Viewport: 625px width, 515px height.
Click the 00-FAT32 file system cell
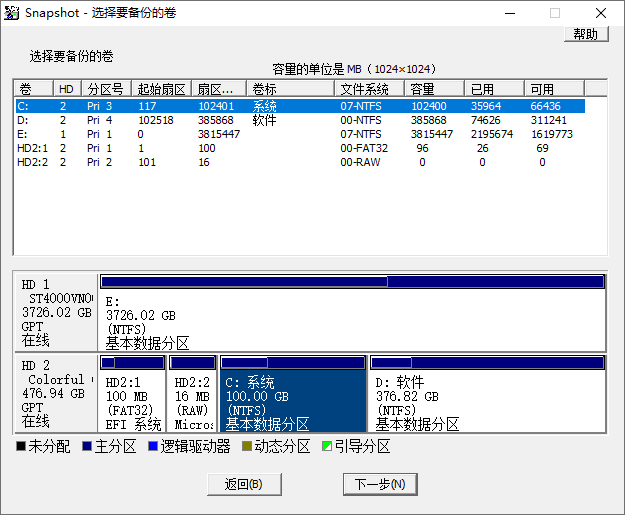click(364, 148)
